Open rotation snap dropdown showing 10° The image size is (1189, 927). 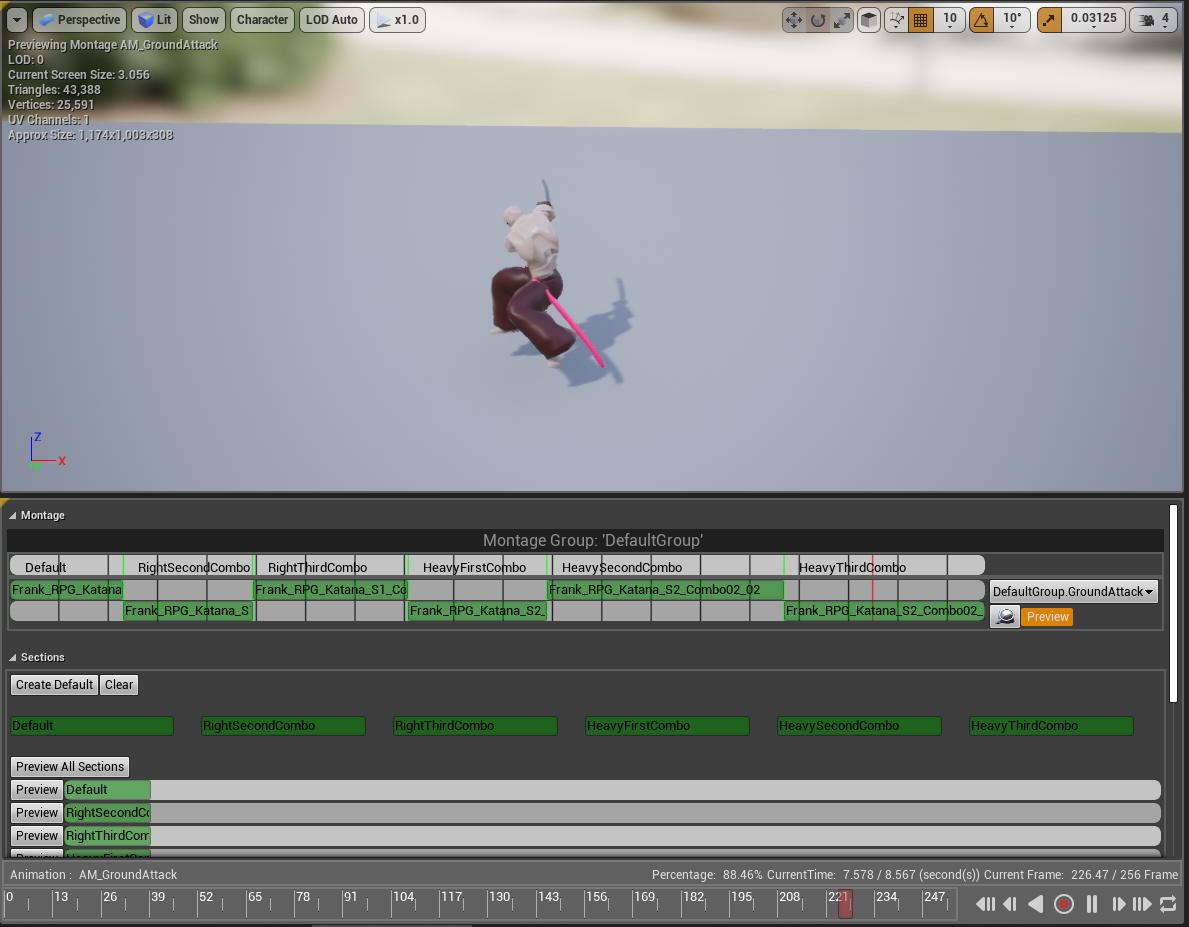pyautogui.click(x=1012, y=20)
